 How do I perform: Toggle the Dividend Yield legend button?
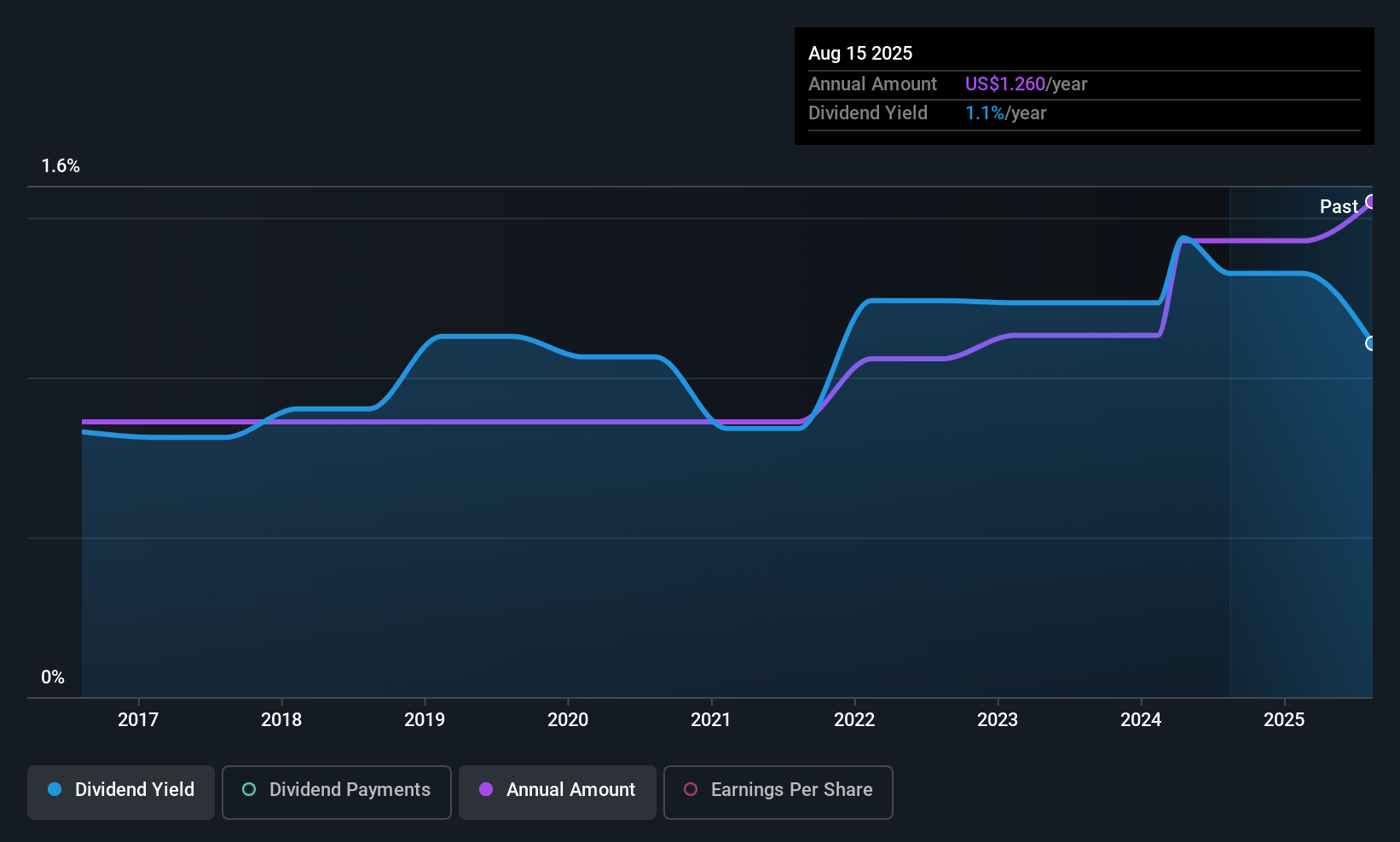[x=121, y=793]
